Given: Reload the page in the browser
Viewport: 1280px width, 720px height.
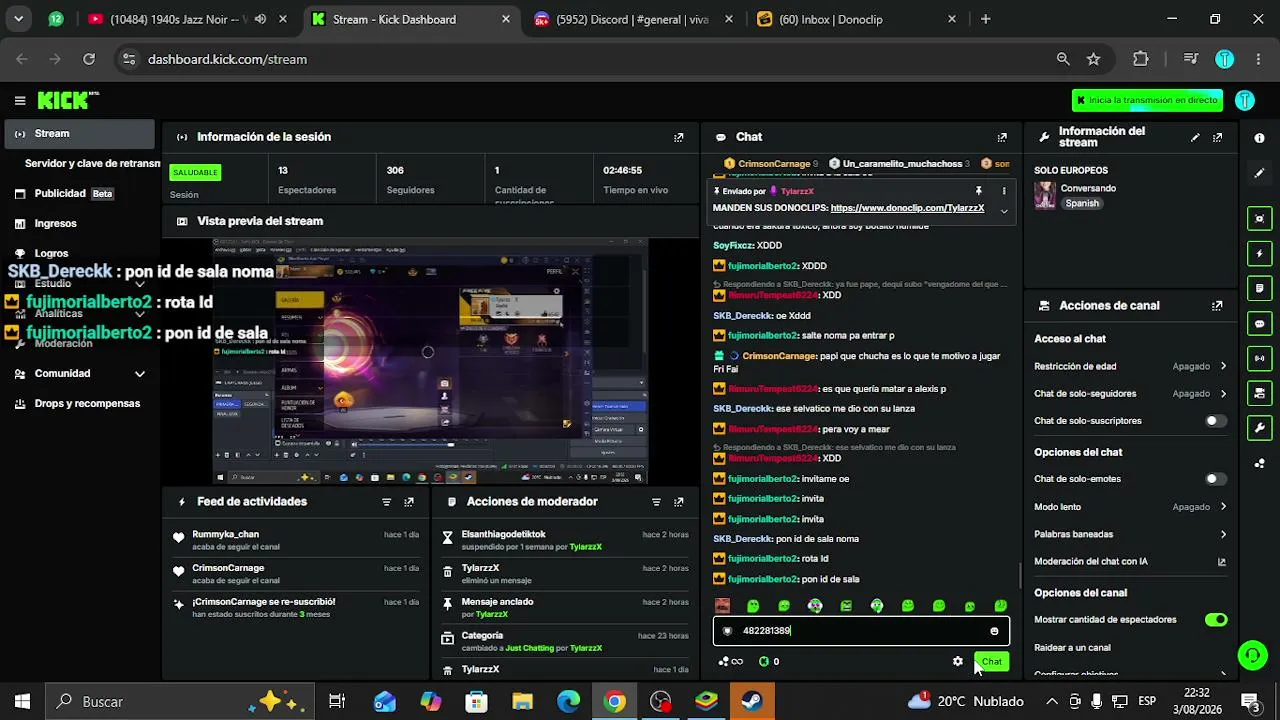Looking at the screenshot, I should coord(89,59).
